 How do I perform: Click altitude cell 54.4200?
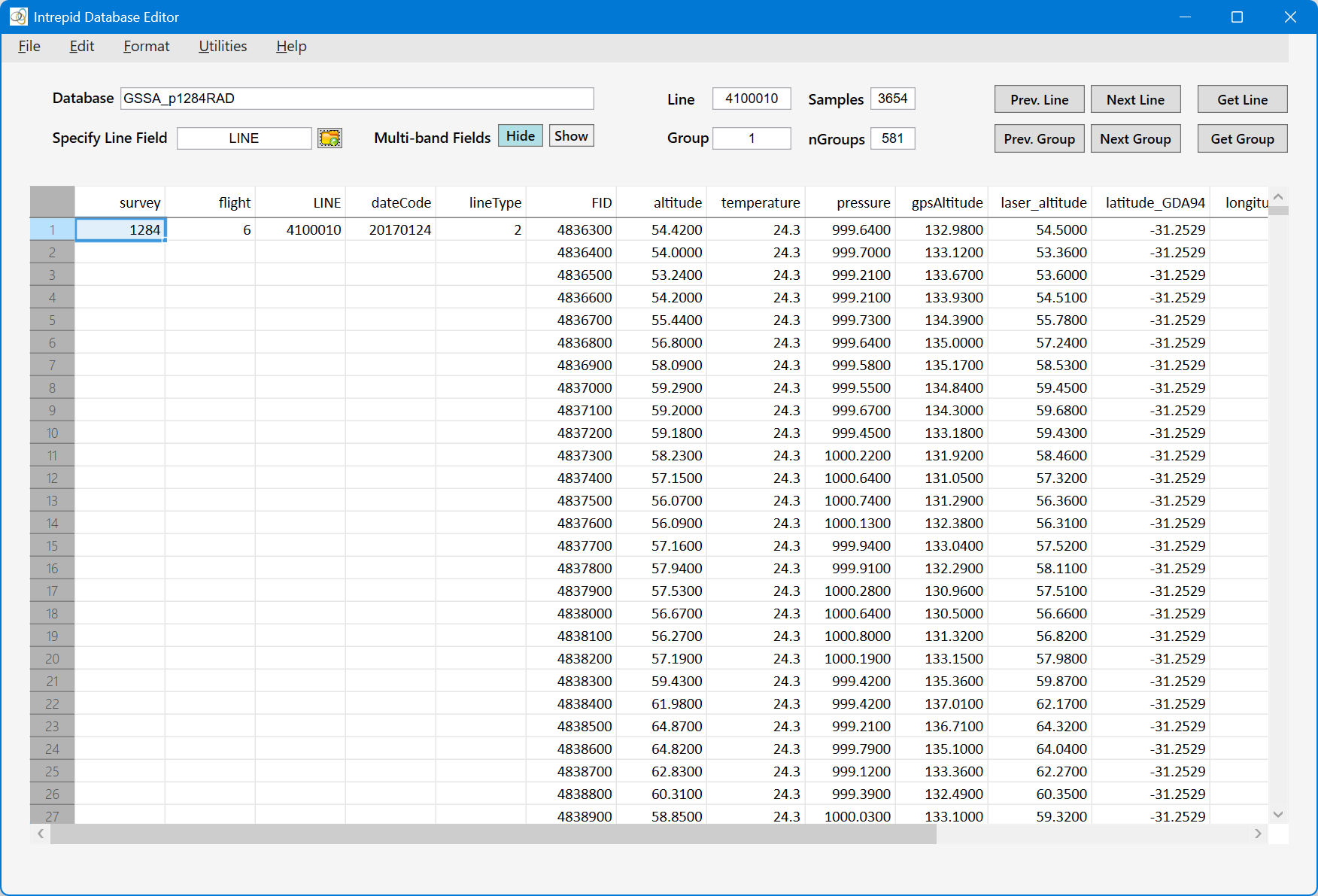coord(662,229)
